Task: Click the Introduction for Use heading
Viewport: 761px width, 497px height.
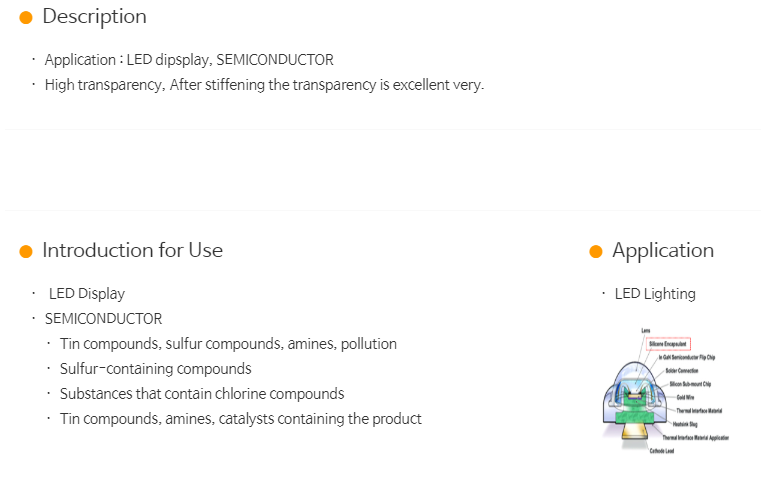Action: (x=132, y=250)
